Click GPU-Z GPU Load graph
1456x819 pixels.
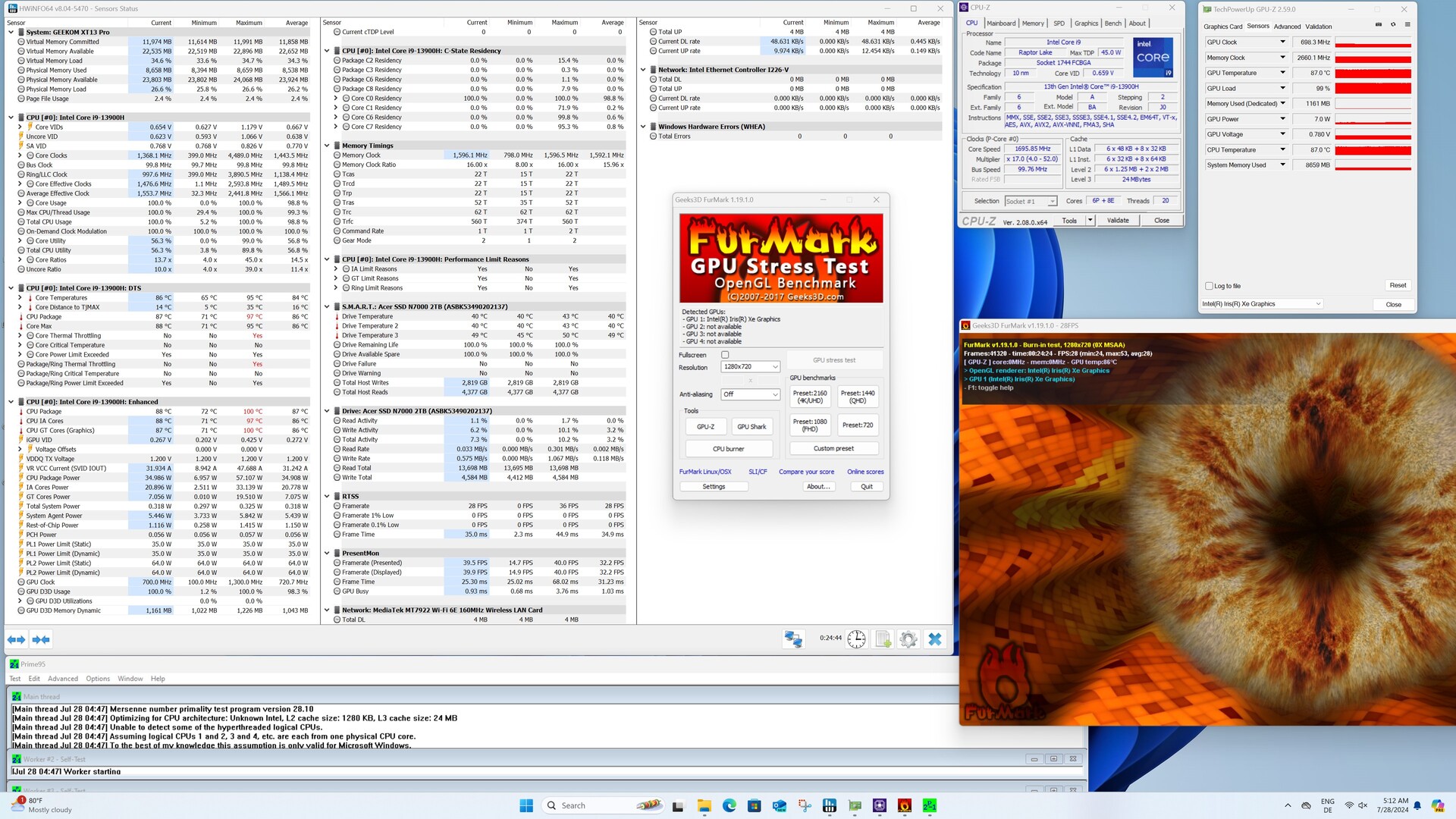[1373, 88]
